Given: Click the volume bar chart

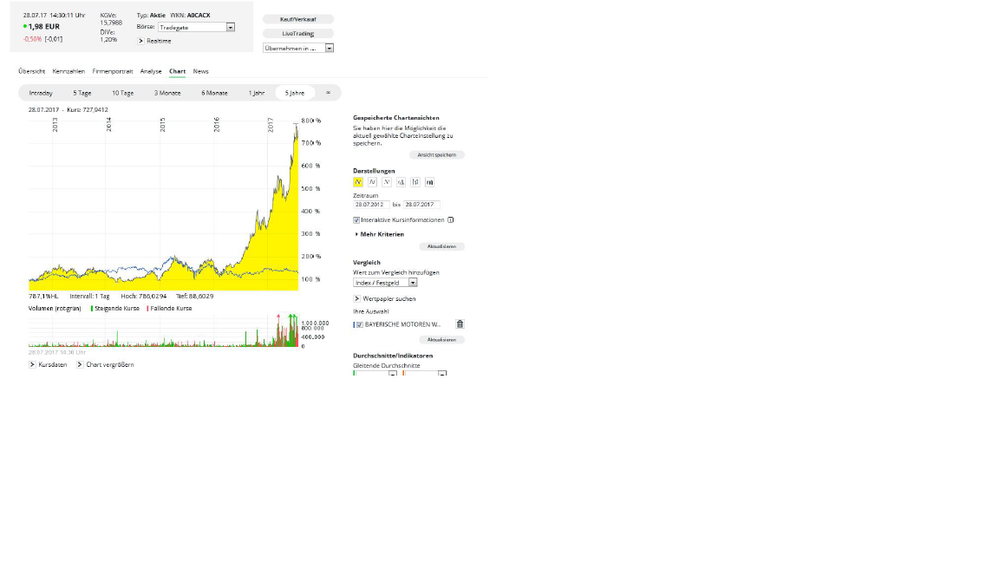Looking at the screenshot, I should tap(163, 331).
